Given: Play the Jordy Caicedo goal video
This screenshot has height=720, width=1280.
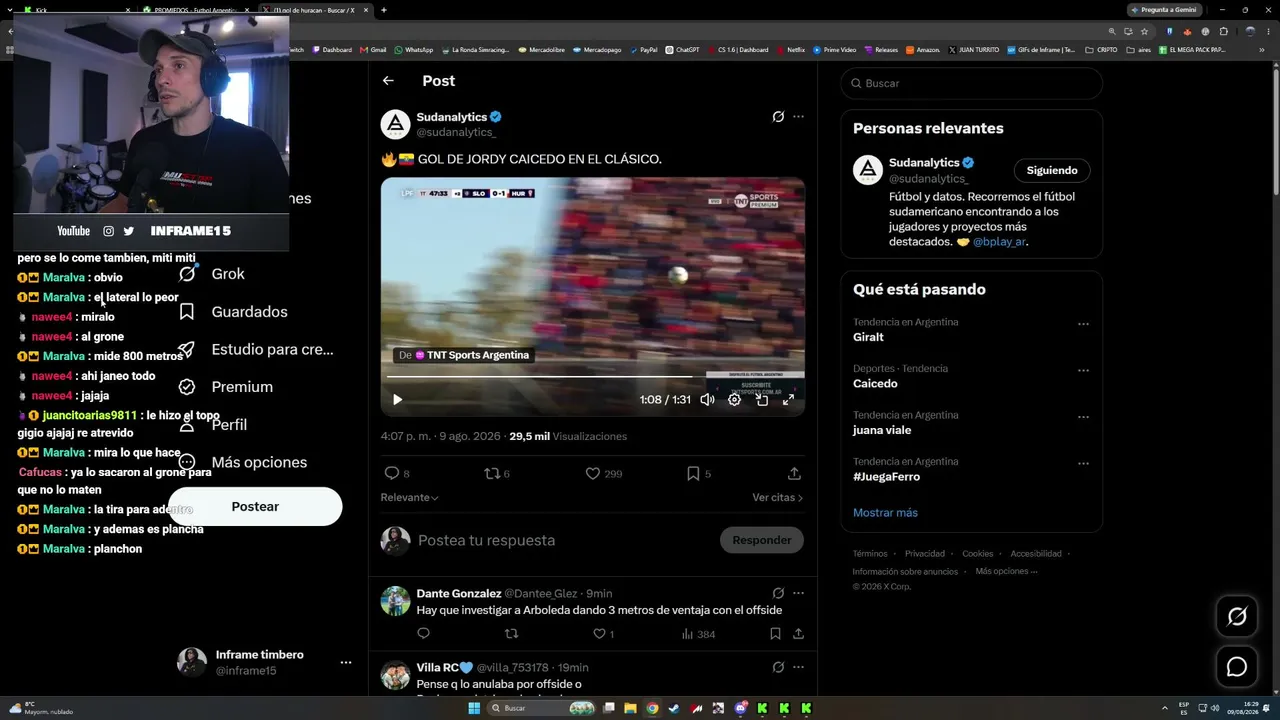Looking at the screenshot, I should point(397,400).
